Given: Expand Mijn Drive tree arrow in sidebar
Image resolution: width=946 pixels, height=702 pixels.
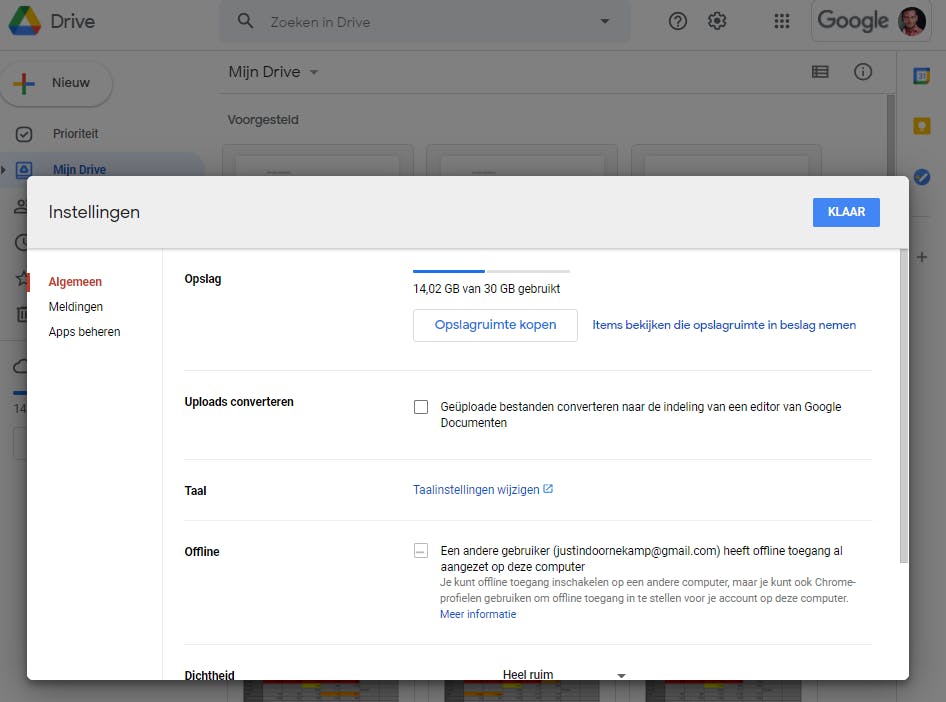Looking at the screenshot, I should (x=4, y=170).
